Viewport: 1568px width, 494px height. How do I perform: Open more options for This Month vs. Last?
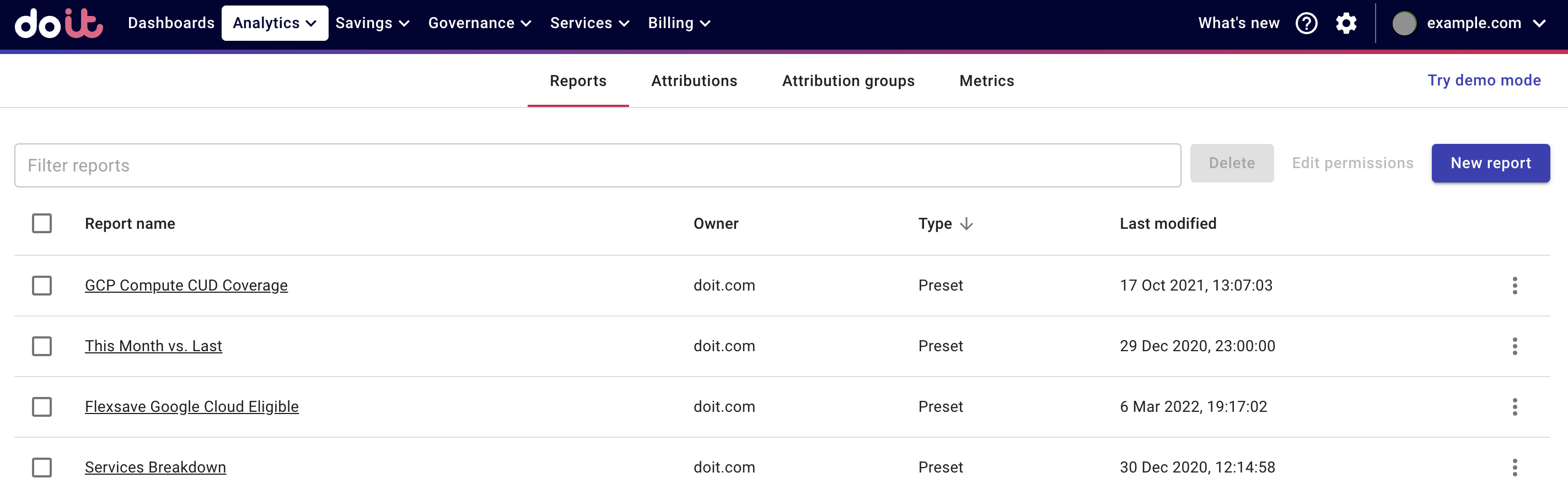(1515, 346)
